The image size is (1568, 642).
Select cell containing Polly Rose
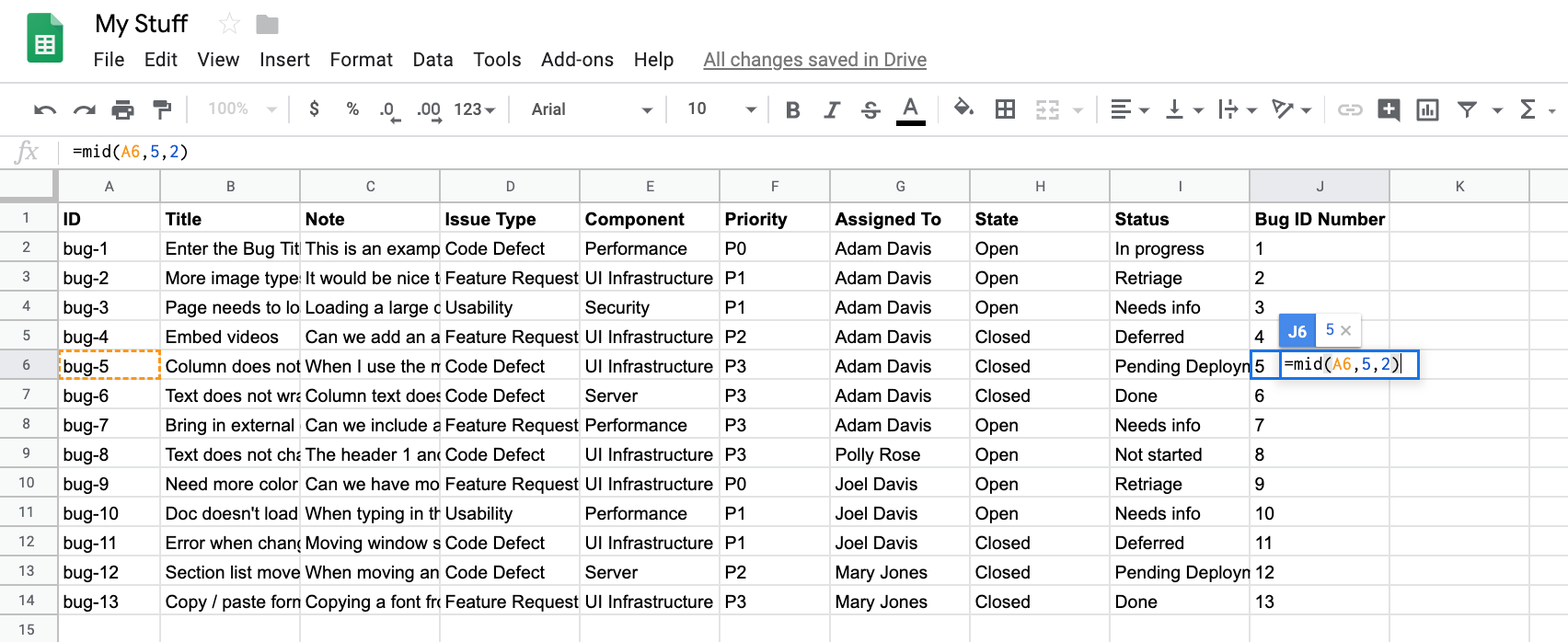[x=900, y=454]
